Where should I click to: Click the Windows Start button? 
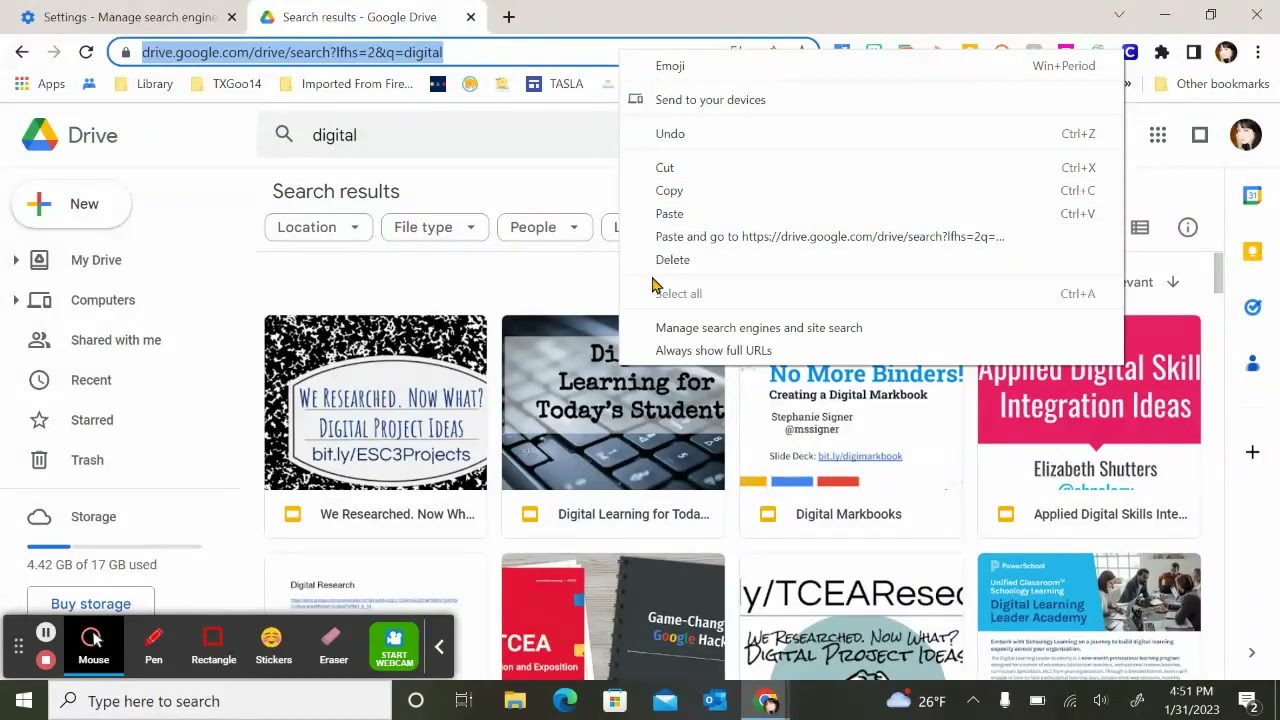24,701
